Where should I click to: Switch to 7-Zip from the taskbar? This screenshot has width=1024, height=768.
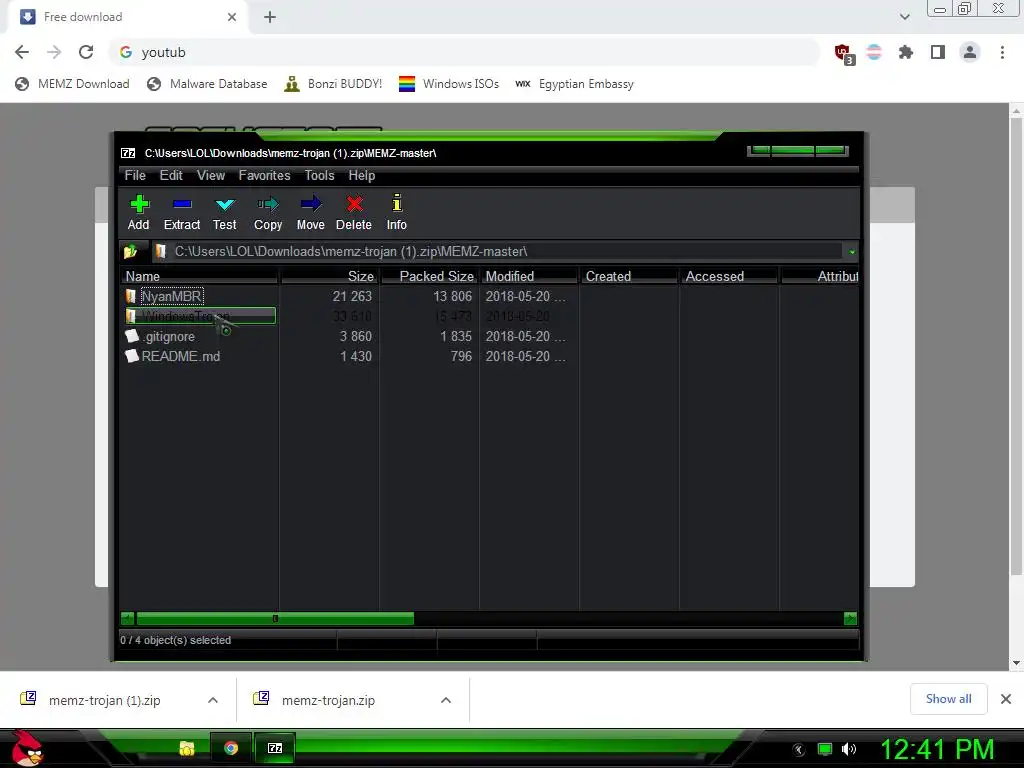click(x=275, y=748)
